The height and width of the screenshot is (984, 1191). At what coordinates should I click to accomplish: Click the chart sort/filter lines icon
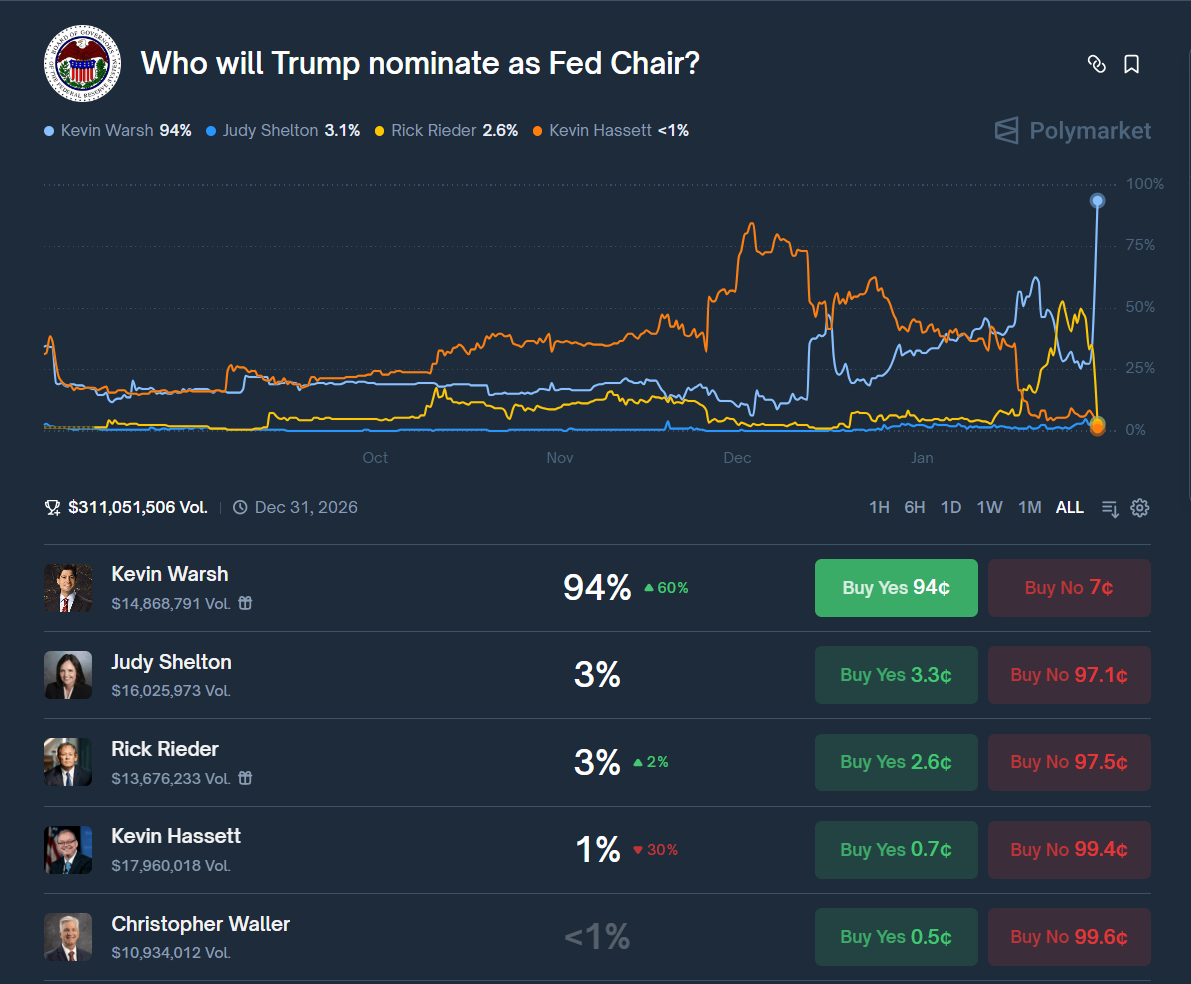click(x=1110, y=508)
